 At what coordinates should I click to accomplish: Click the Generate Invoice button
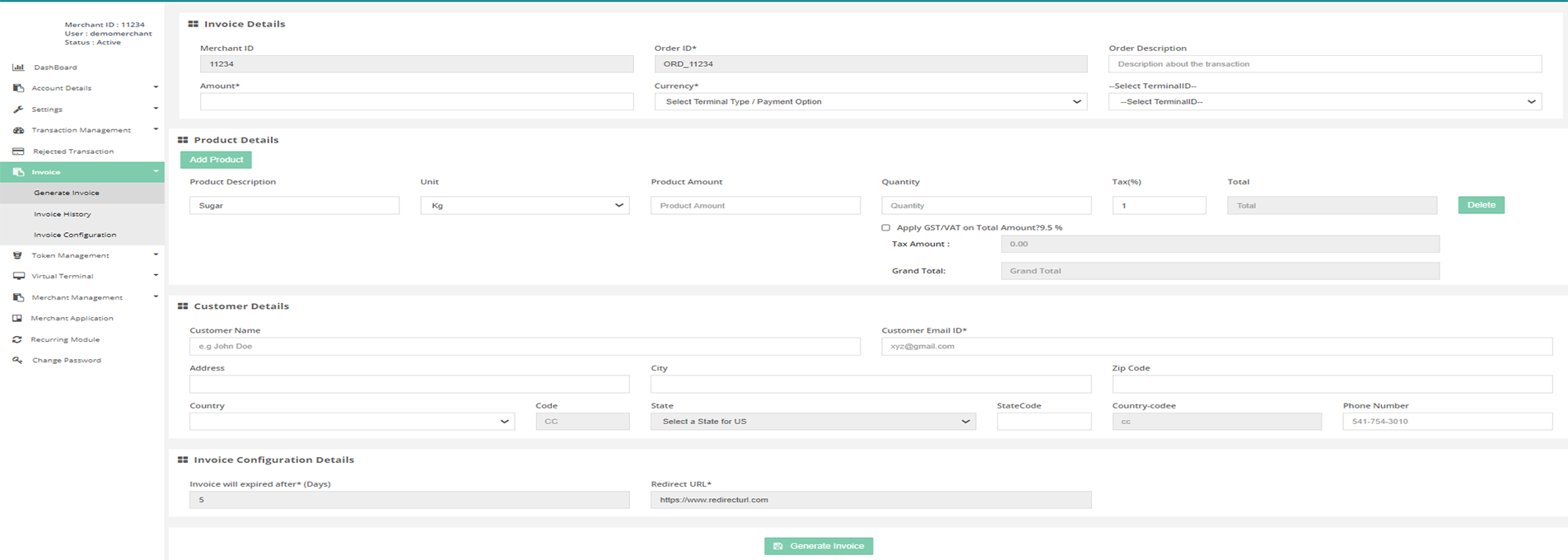(819, 546)
